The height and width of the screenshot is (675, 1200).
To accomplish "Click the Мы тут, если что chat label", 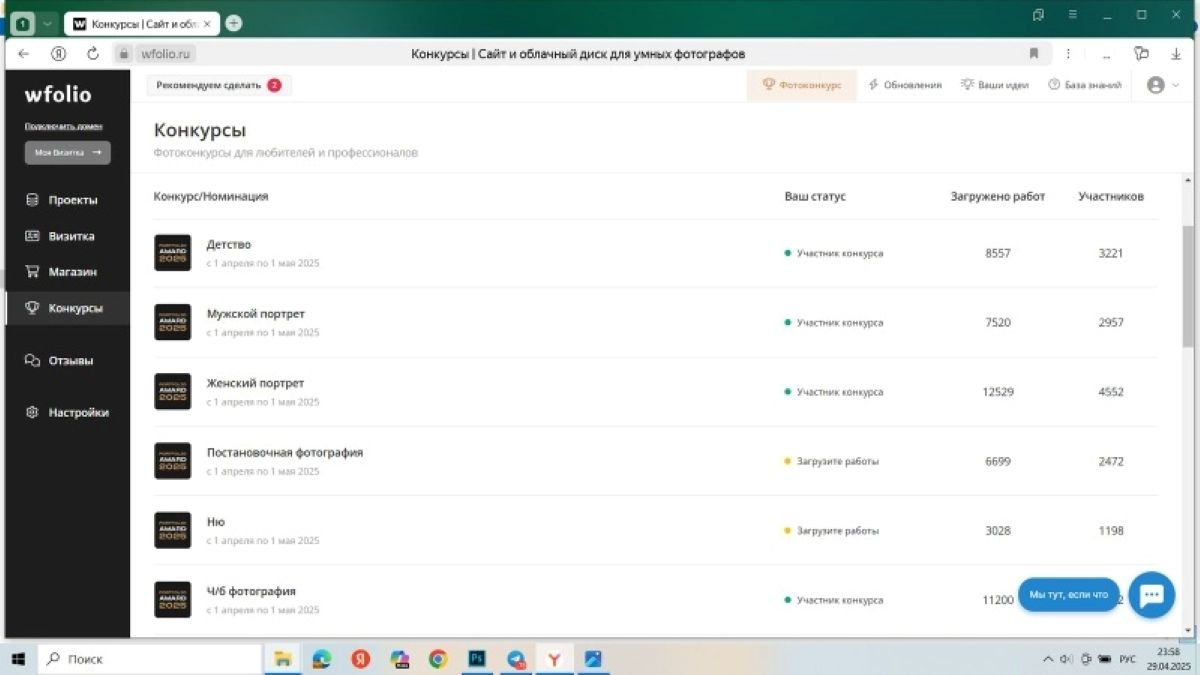I will [x=1069, y=595].
